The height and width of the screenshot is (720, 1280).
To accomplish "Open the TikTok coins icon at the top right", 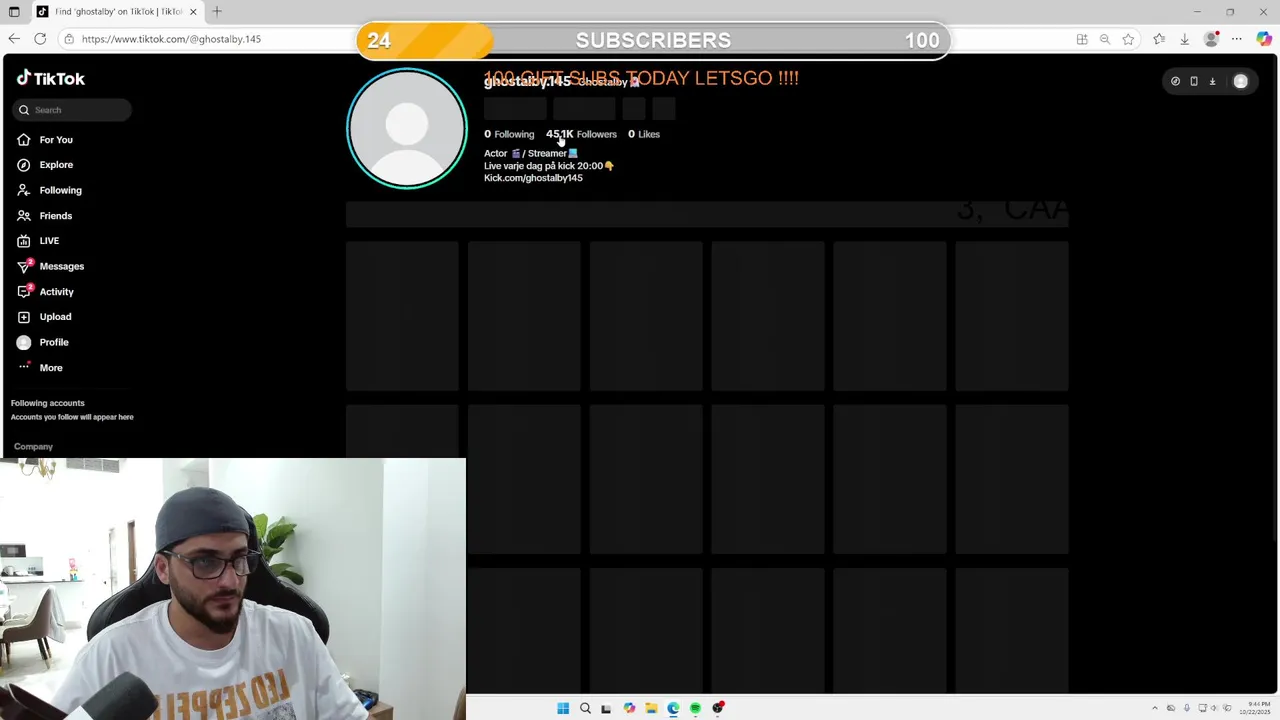I will click(x=1175, y=82).
